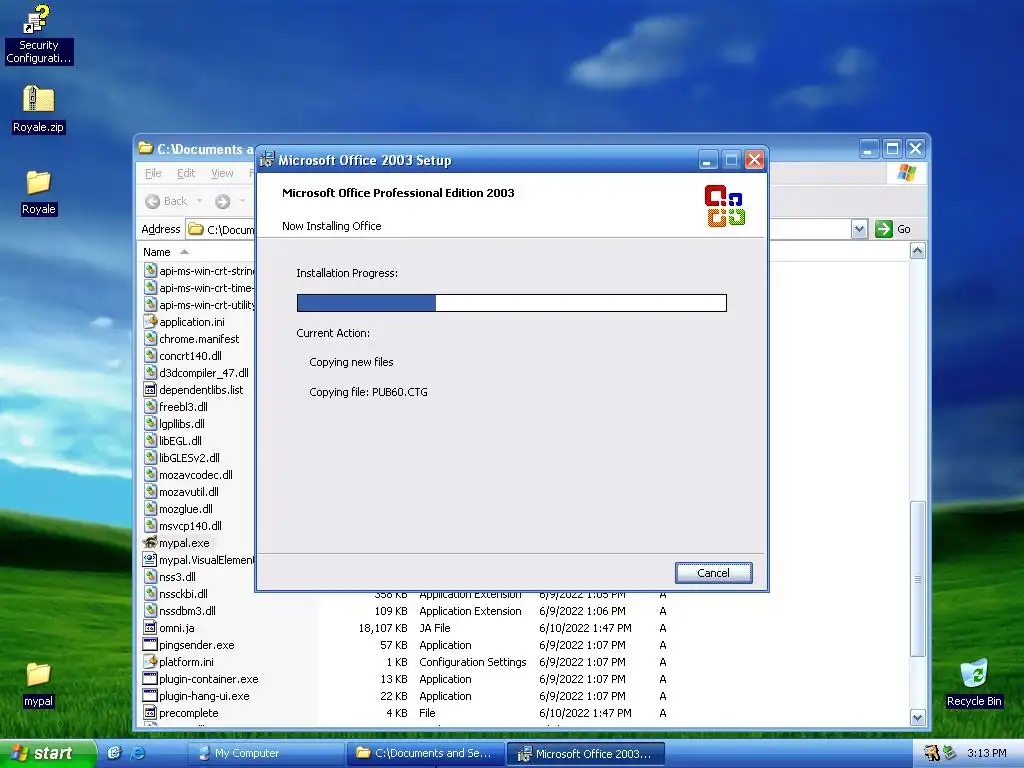Click the installation progress bar
1024x768 pixels.
(511, 302)
